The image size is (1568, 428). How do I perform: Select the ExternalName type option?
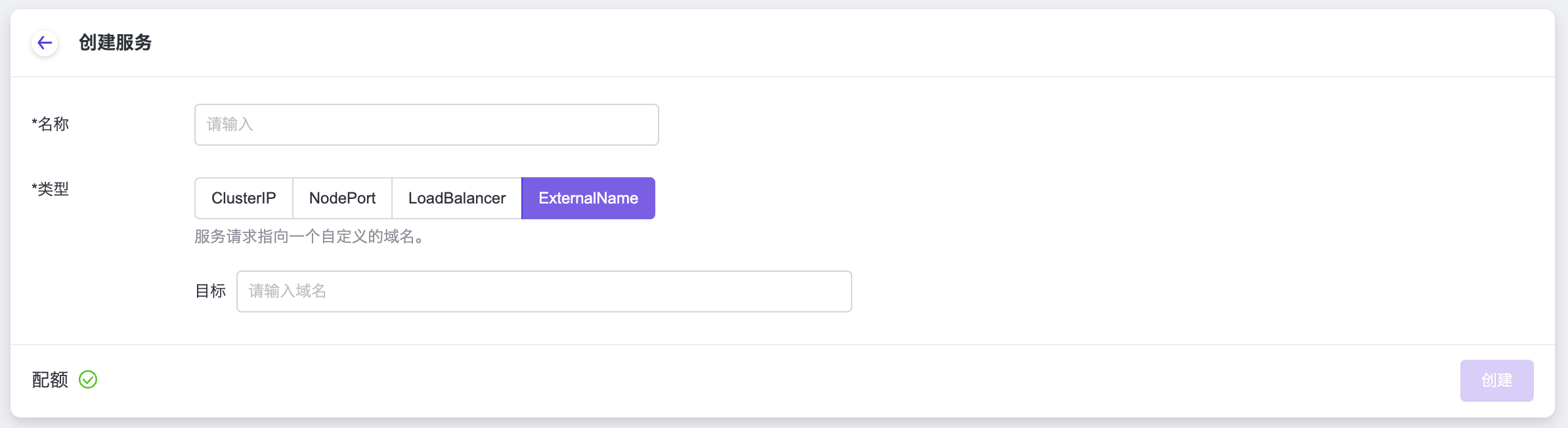588,198
